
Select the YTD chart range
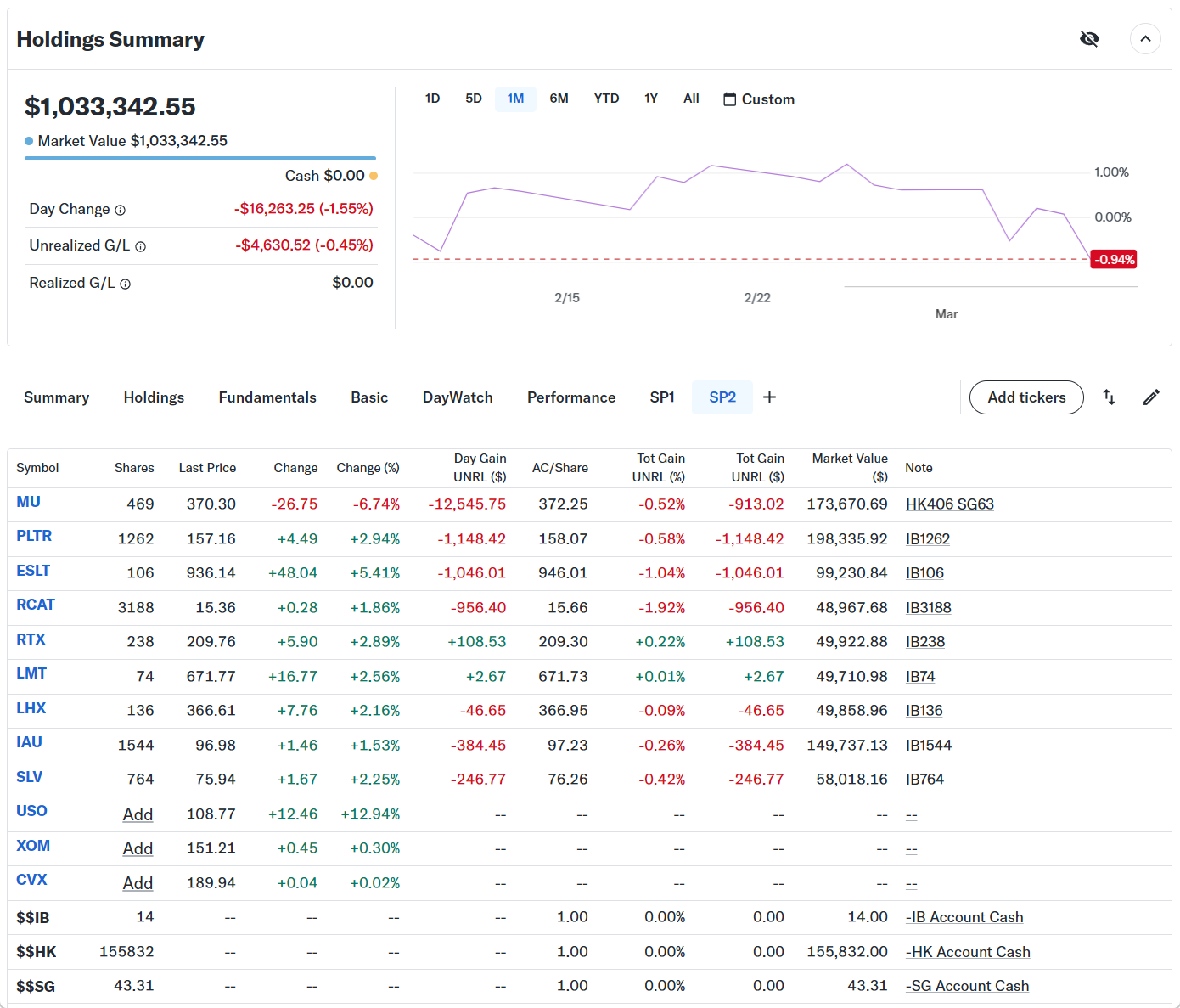606,99
